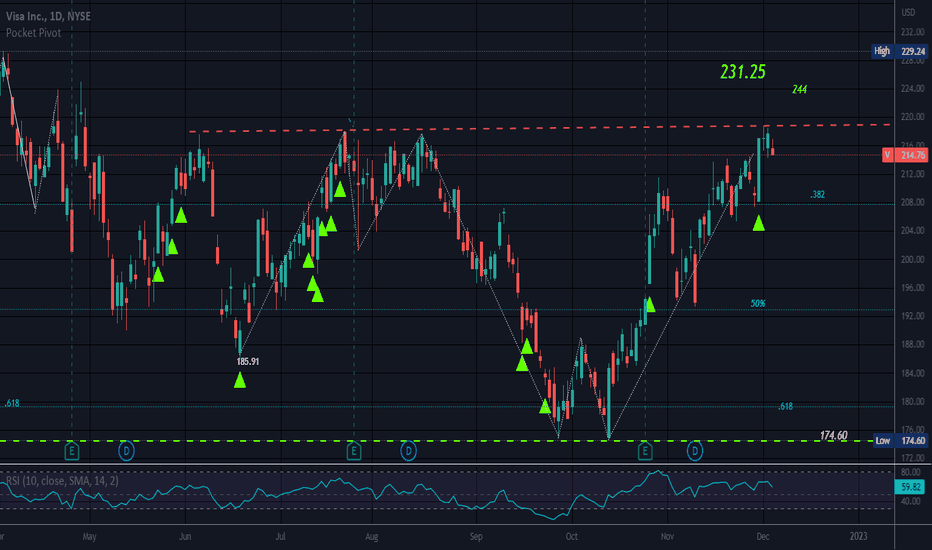932x550 pixels.
Task: Click the Low 174.60 price tag
Action: (x=900, y=441)
